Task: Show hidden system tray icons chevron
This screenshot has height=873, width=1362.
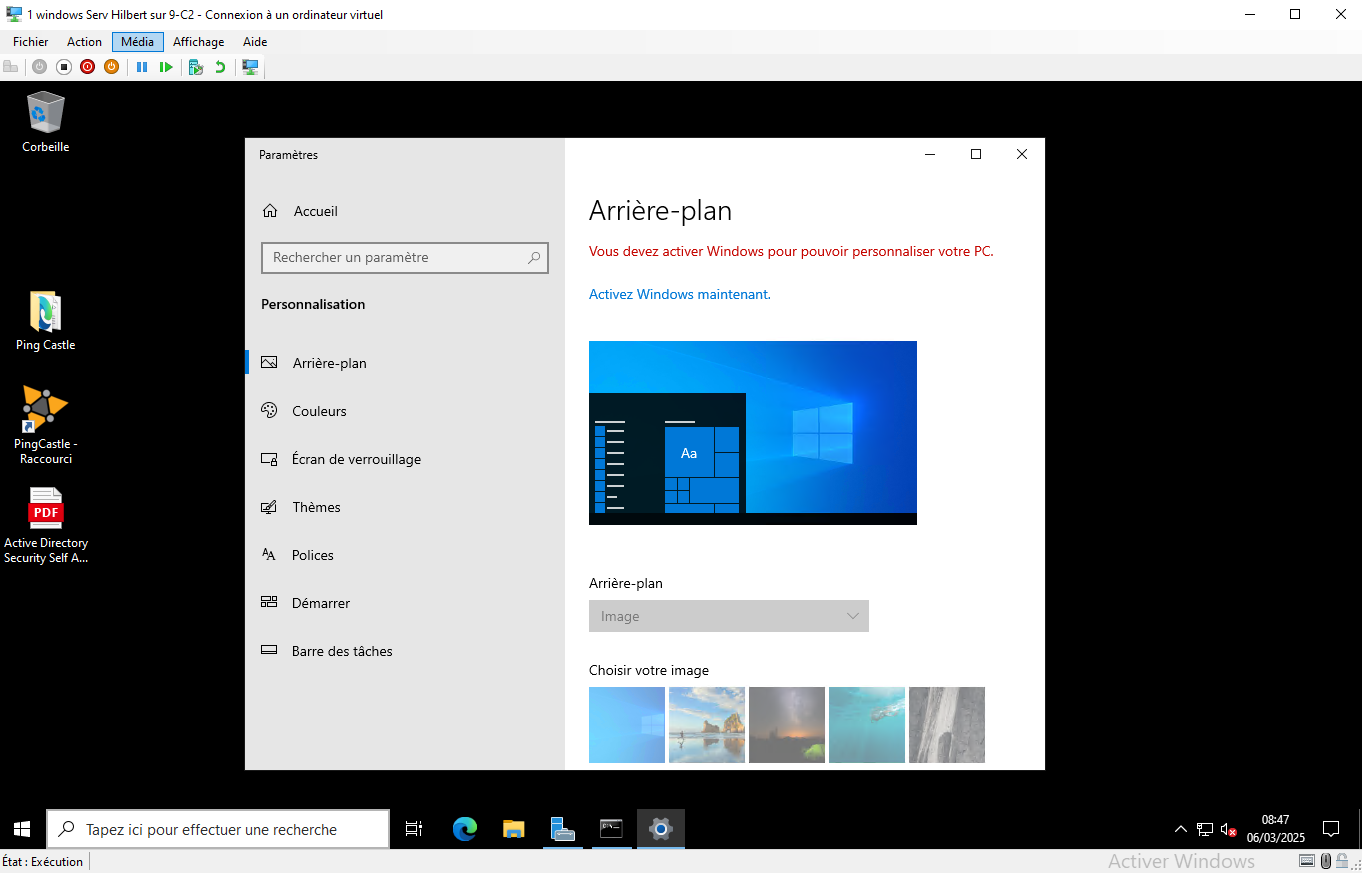Action: pyautogui.click(x=1180, y=829)
